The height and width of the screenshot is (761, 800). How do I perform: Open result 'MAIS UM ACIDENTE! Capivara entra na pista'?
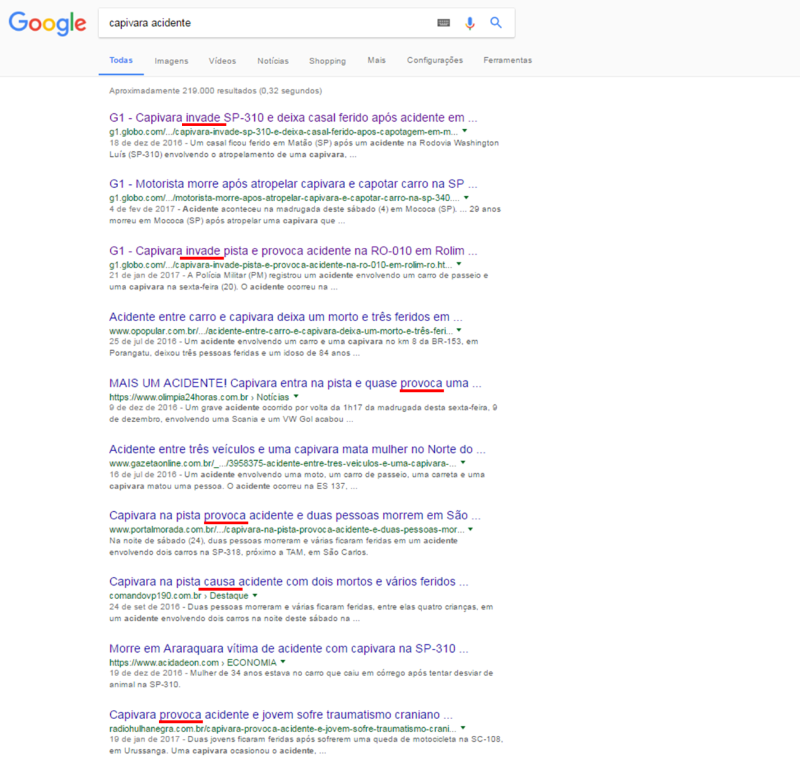coord(295,383)
